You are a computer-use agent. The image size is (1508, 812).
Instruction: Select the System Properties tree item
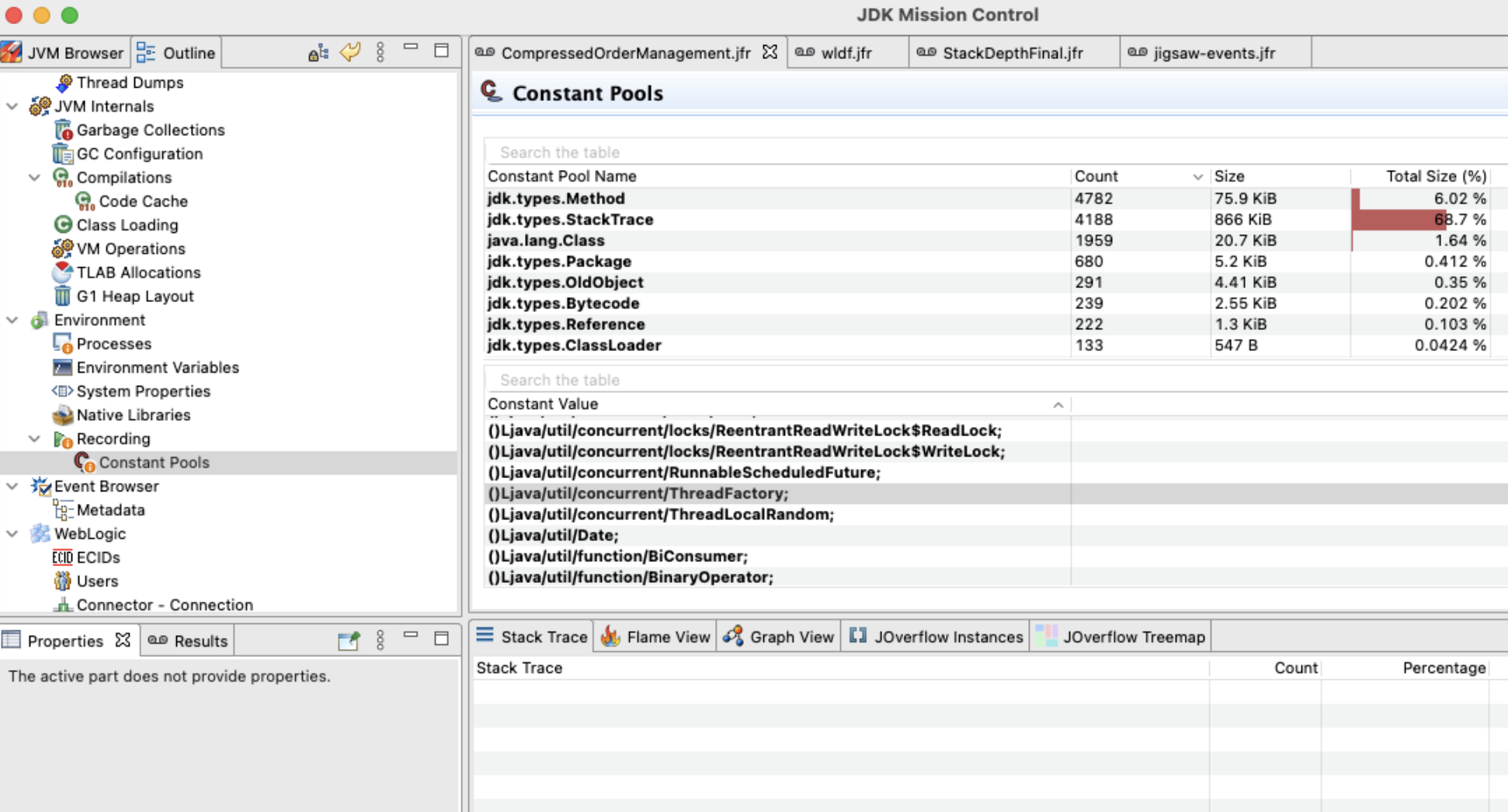(143, 391)
